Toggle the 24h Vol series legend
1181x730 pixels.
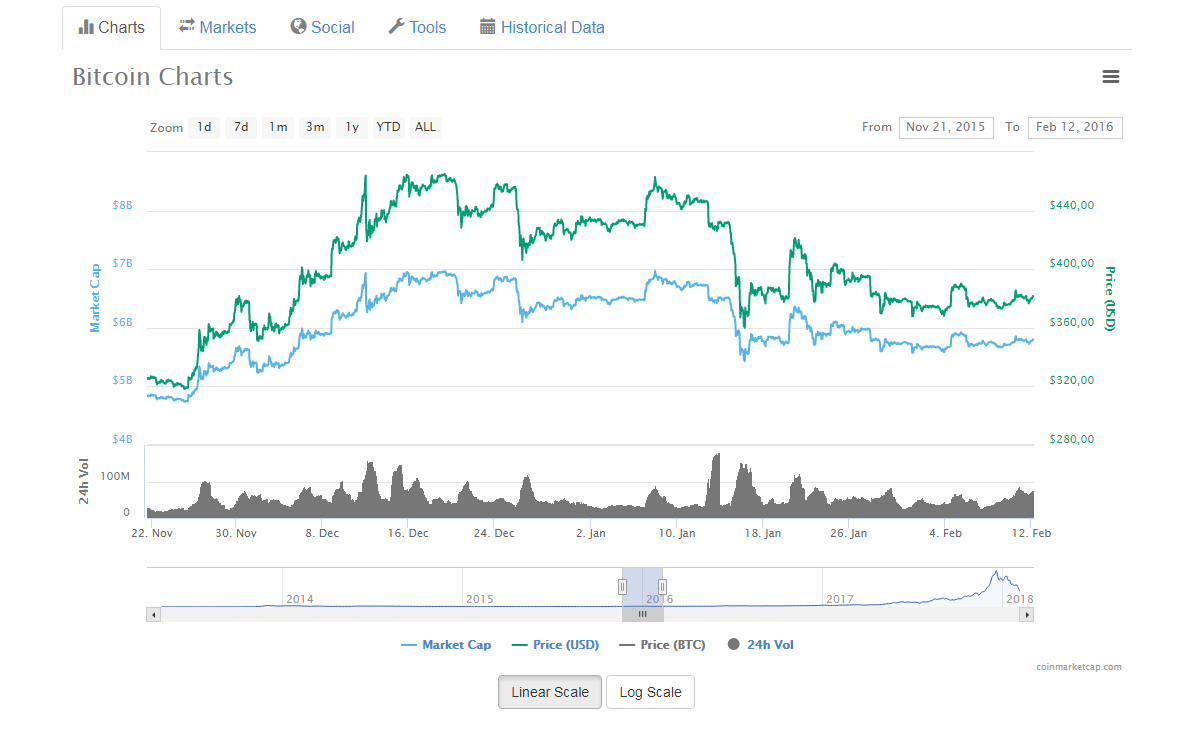coord(760,645)
